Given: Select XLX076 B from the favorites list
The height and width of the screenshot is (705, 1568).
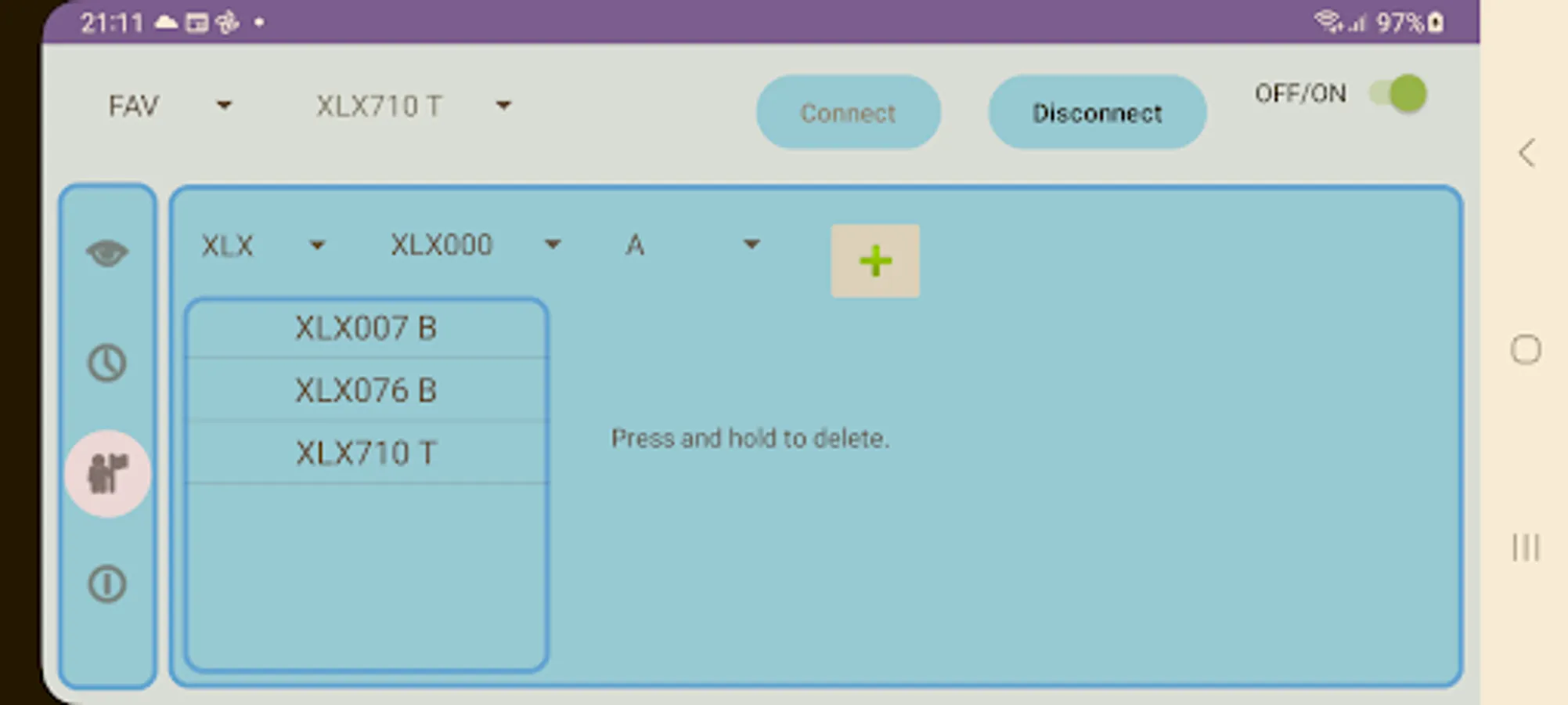Looking at the screenshot, I should coord(366,389).
